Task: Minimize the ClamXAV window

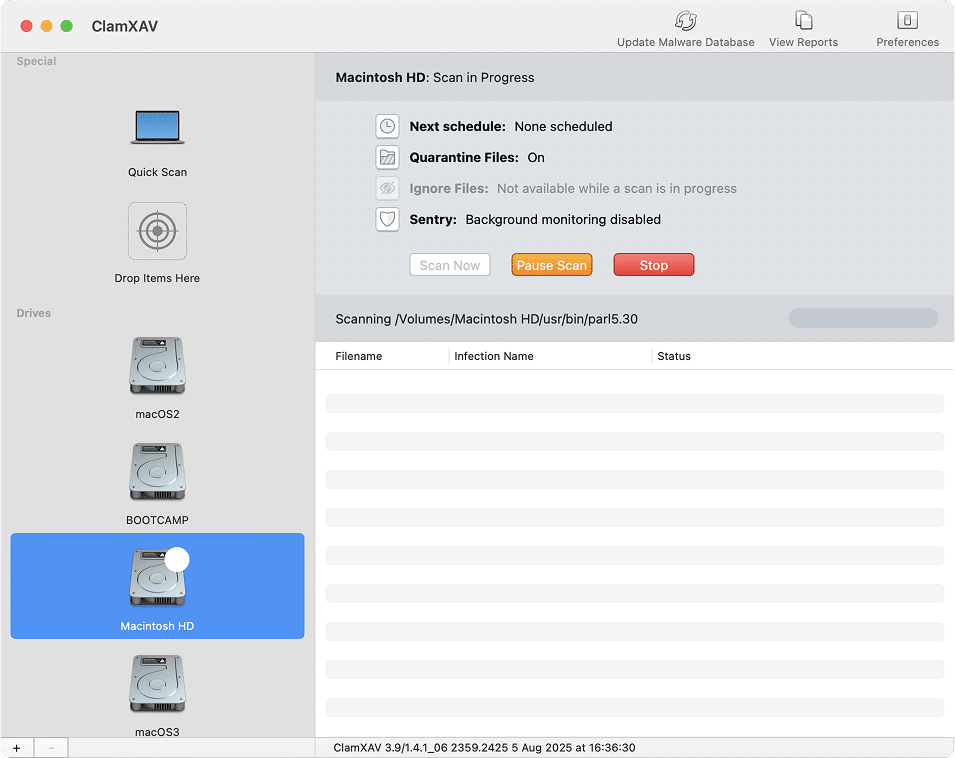Action: [46, 26]
